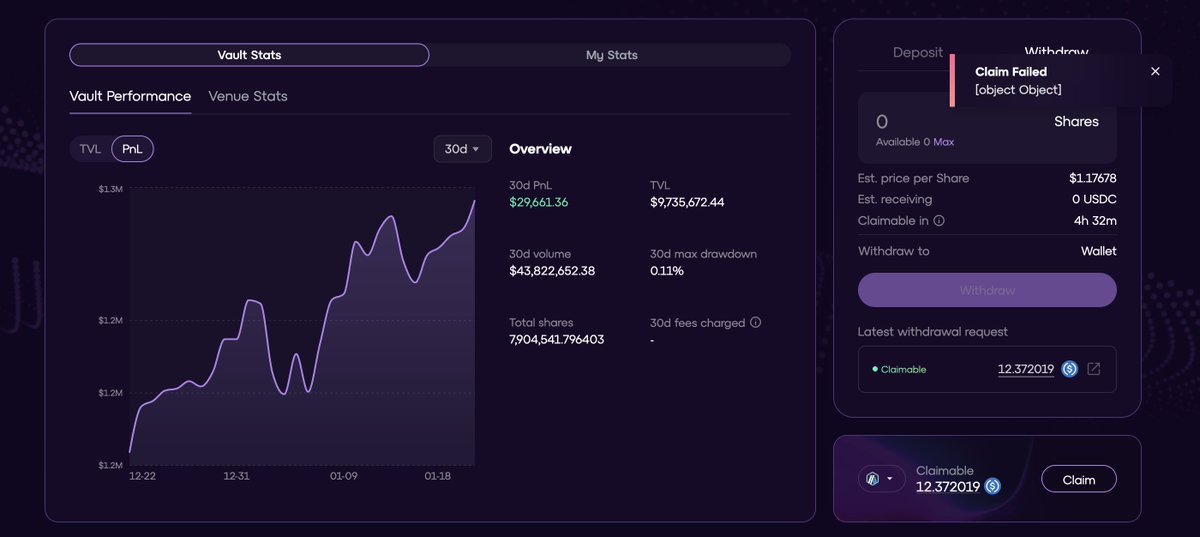Click the info icon next to 30d fees charged
The height and width of the screenshot is (537, 1200).
[x=755, y=323]
